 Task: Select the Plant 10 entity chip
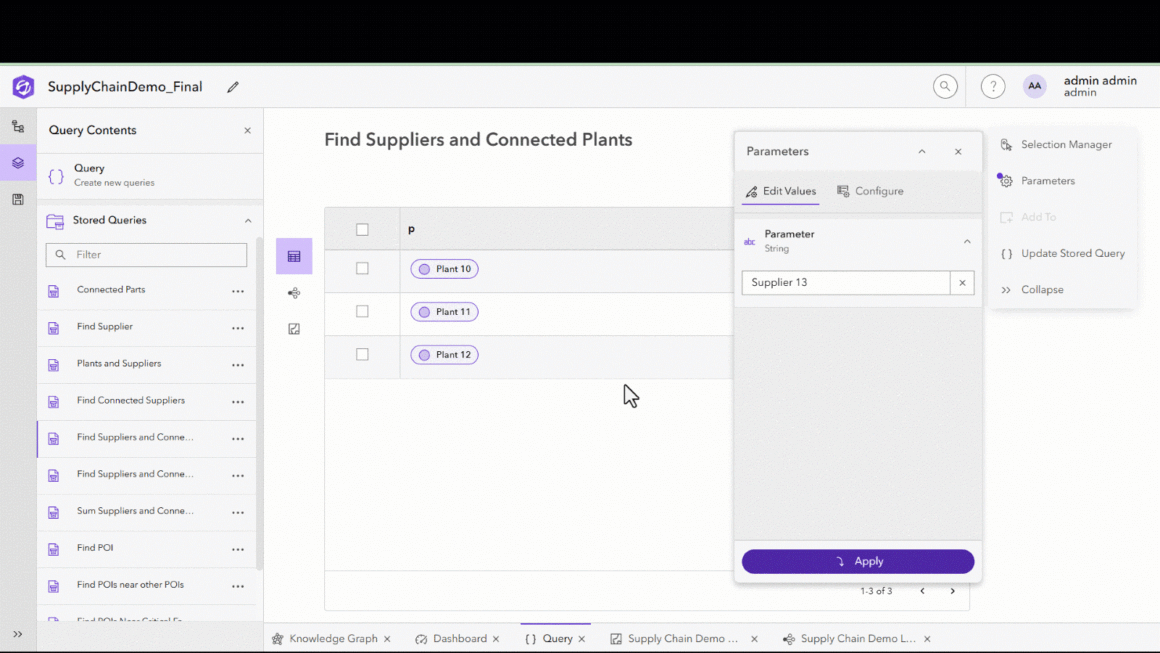445,269
